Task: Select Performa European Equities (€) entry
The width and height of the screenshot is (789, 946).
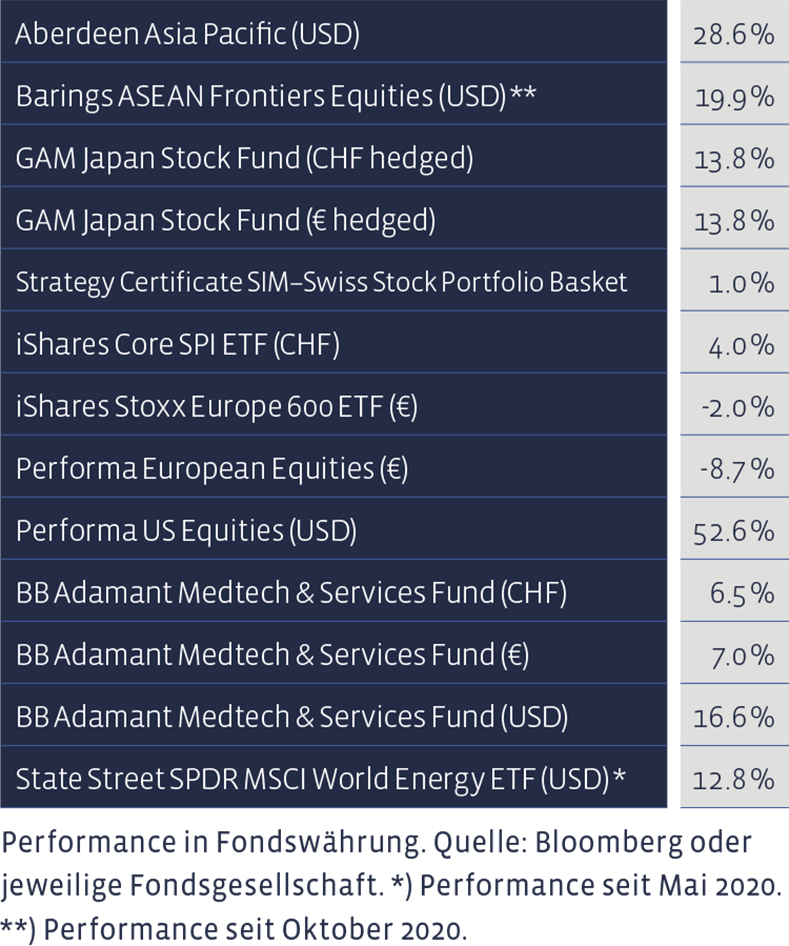Action: (x=212, y=469)
